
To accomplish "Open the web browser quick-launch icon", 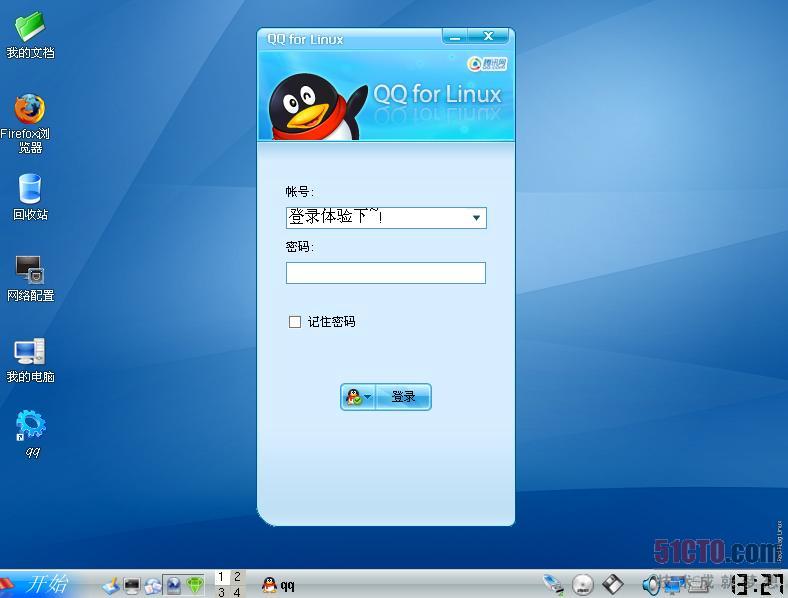I will (153, 585).
